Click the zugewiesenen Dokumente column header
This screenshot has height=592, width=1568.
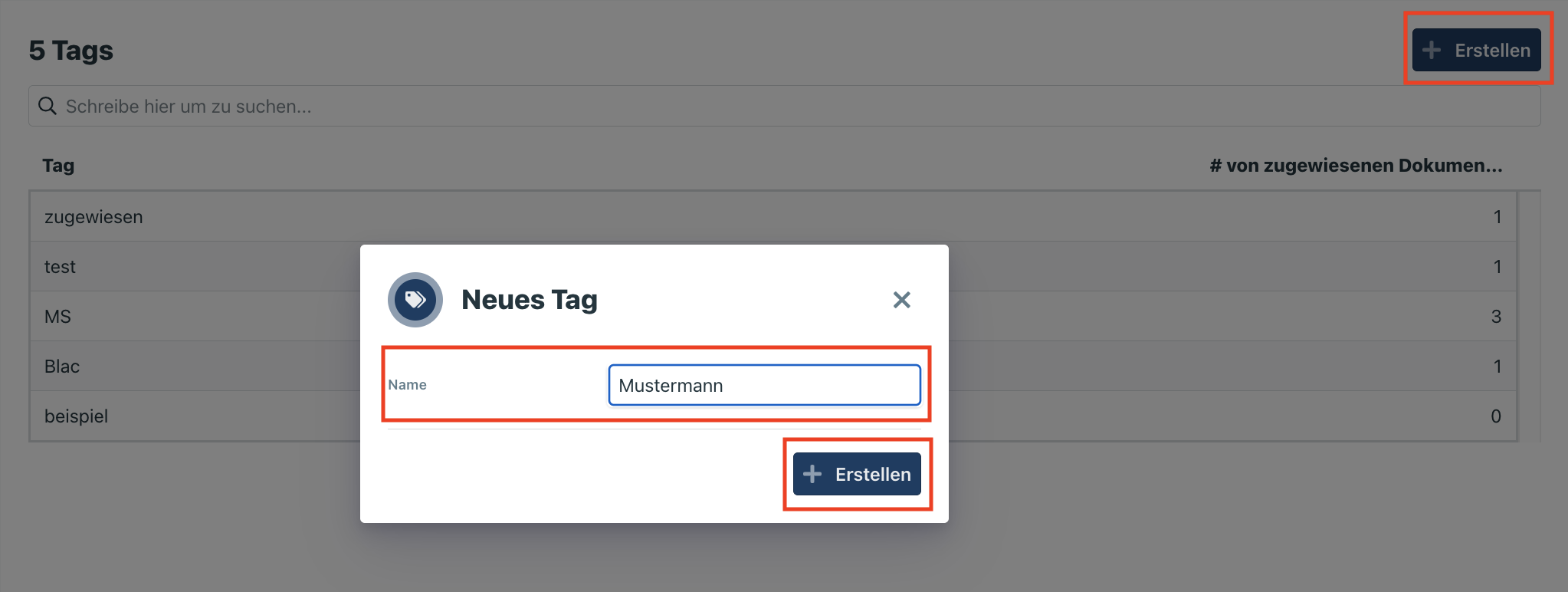coord(1355,166)
